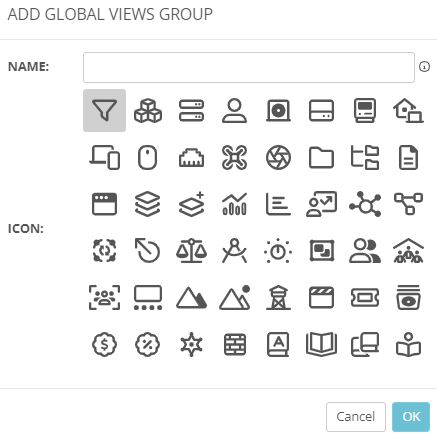Cancel the Add Global Views Group dialog

(356, 417)
